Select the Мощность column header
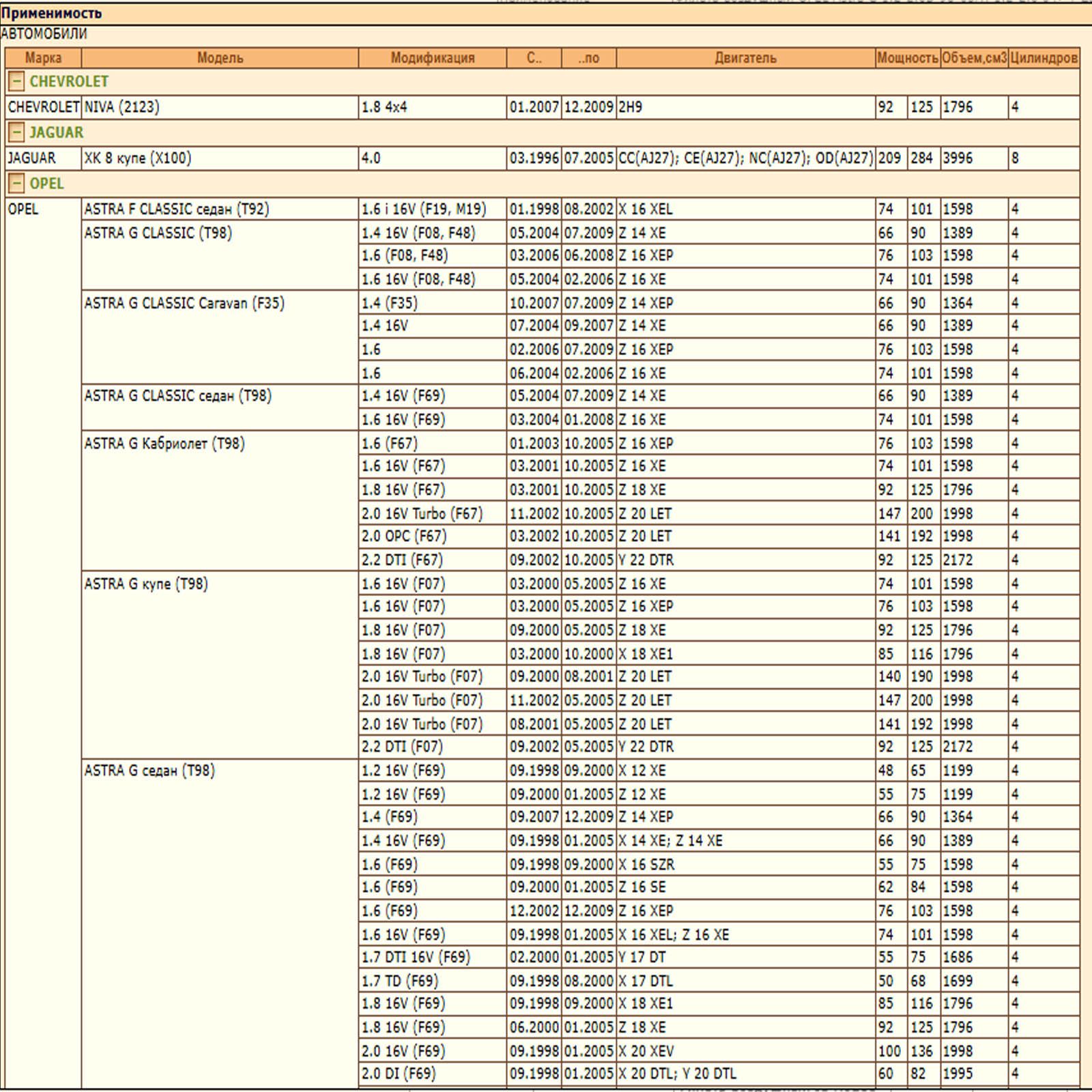Viewport: 1092px width, 1092px height. click(x=907, y=58)
